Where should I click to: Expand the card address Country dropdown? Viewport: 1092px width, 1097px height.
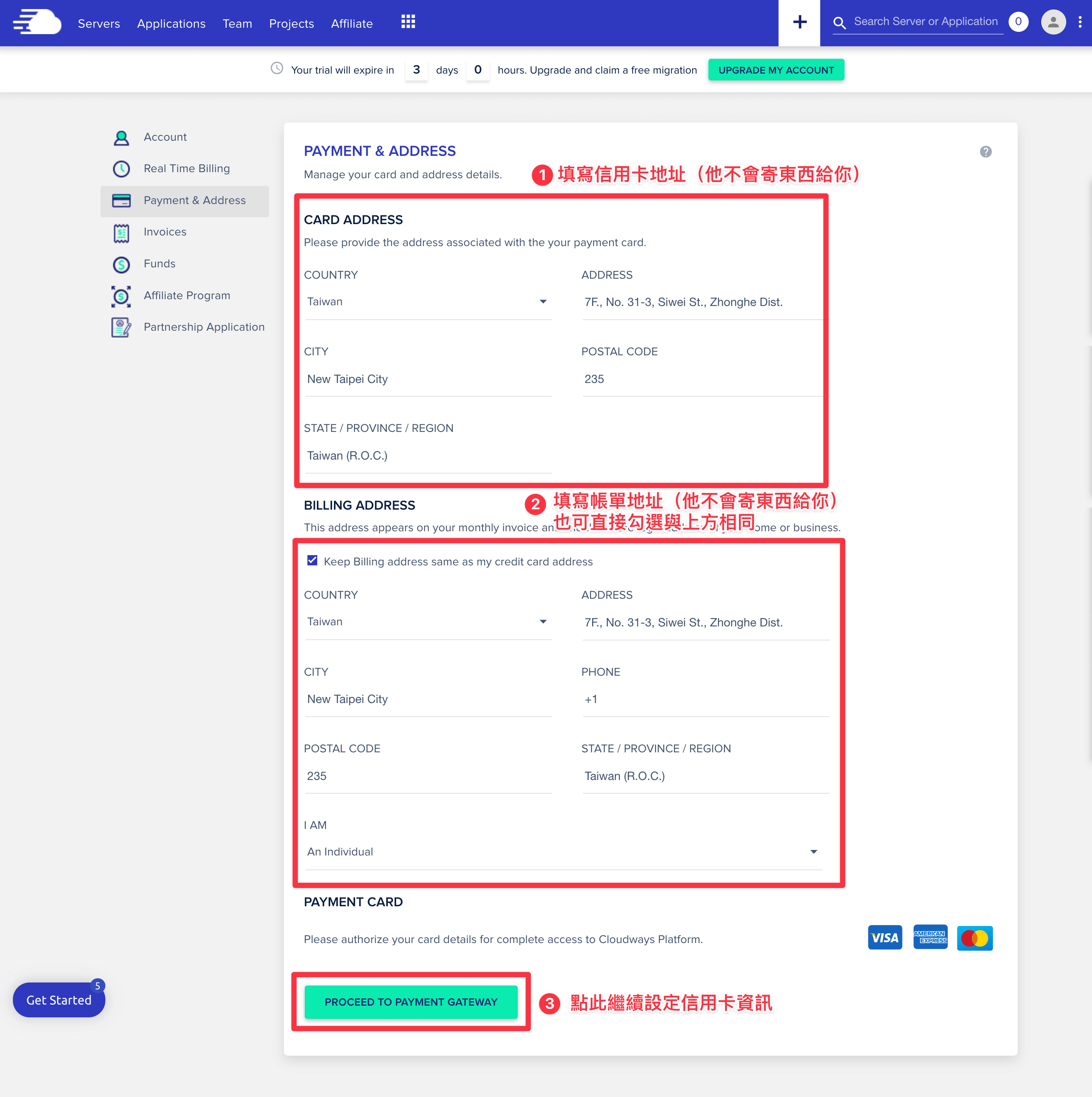[428, 302]
